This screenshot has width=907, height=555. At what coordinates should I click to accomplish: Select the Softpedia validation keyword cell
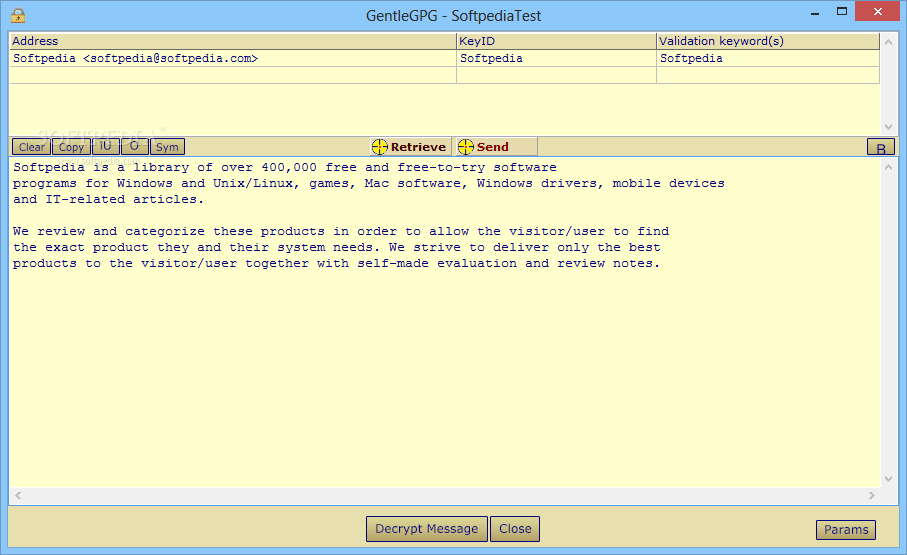(x=768, y=58)
